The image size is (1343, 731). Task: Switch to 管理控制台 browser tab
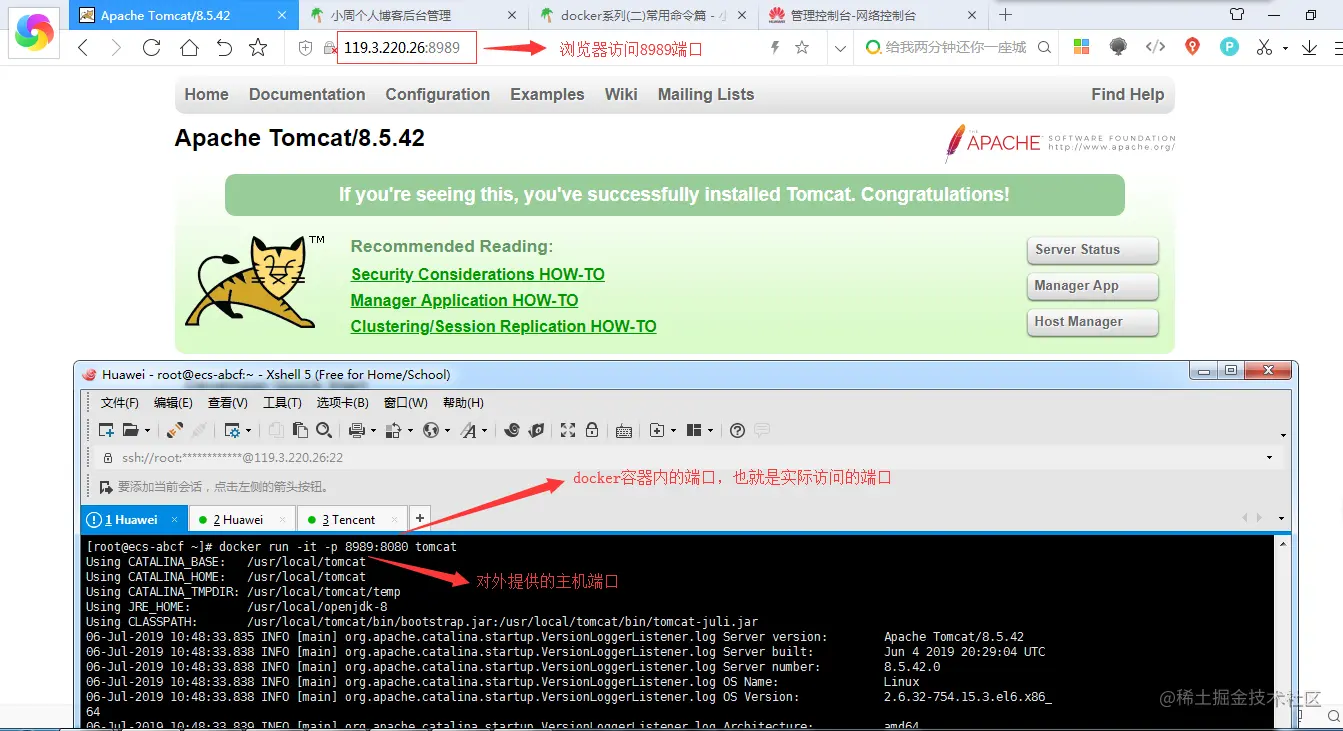pos(871,15)
